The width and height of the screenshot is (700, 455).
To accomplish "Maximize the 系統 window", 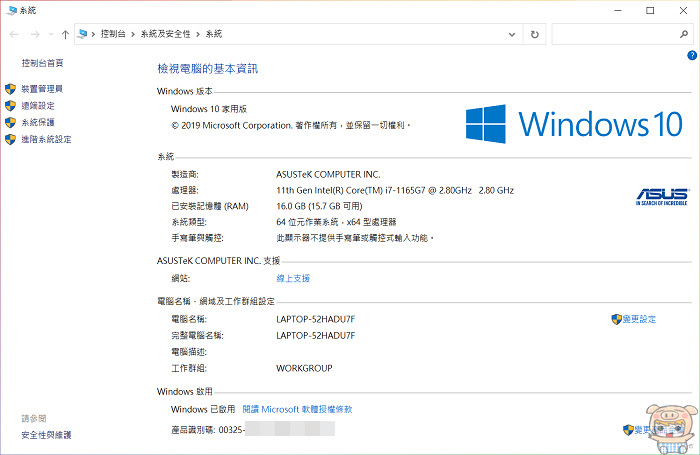I will 650,10.
